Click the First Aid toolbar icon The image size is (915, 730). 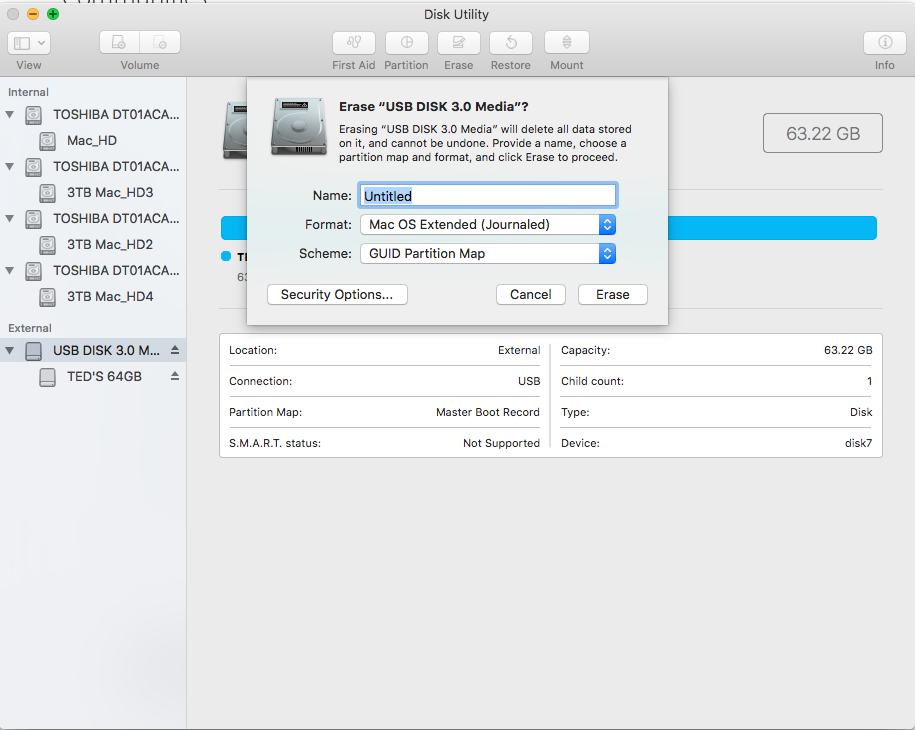[353, 43]
